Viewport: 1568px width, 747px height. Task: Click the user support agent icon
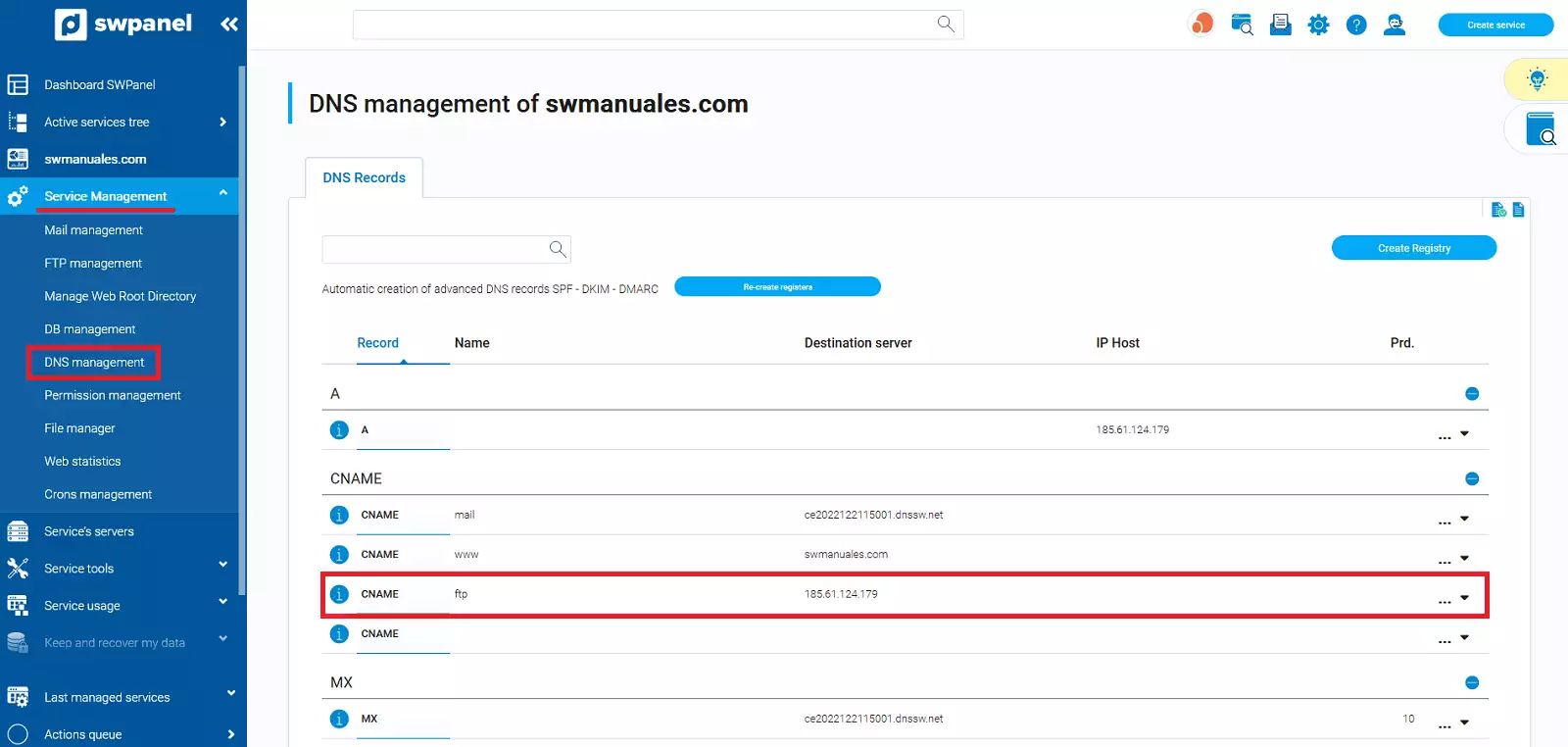[x=1394, y=25]
